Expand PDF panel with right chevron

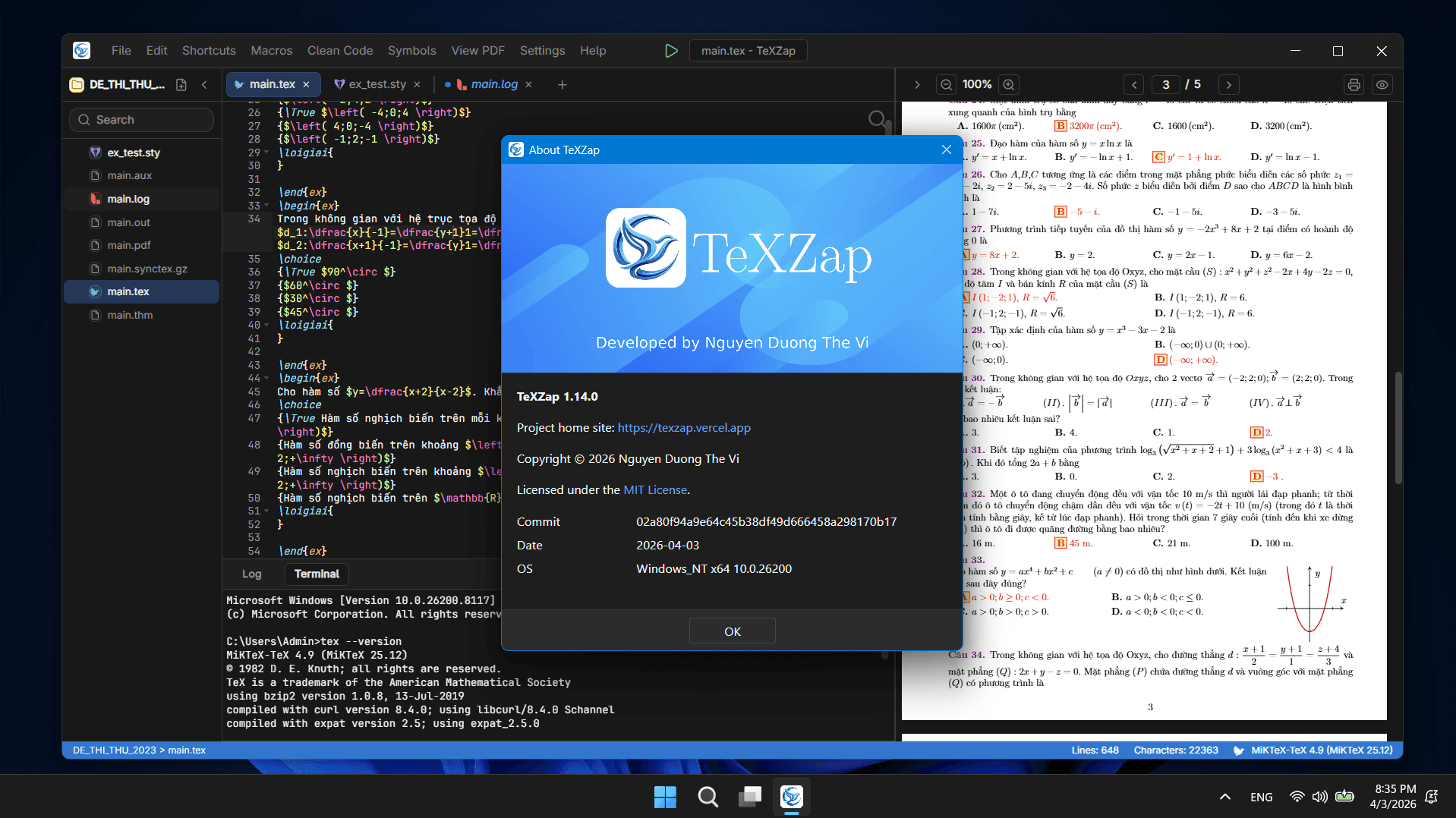(x=917, y=85)
